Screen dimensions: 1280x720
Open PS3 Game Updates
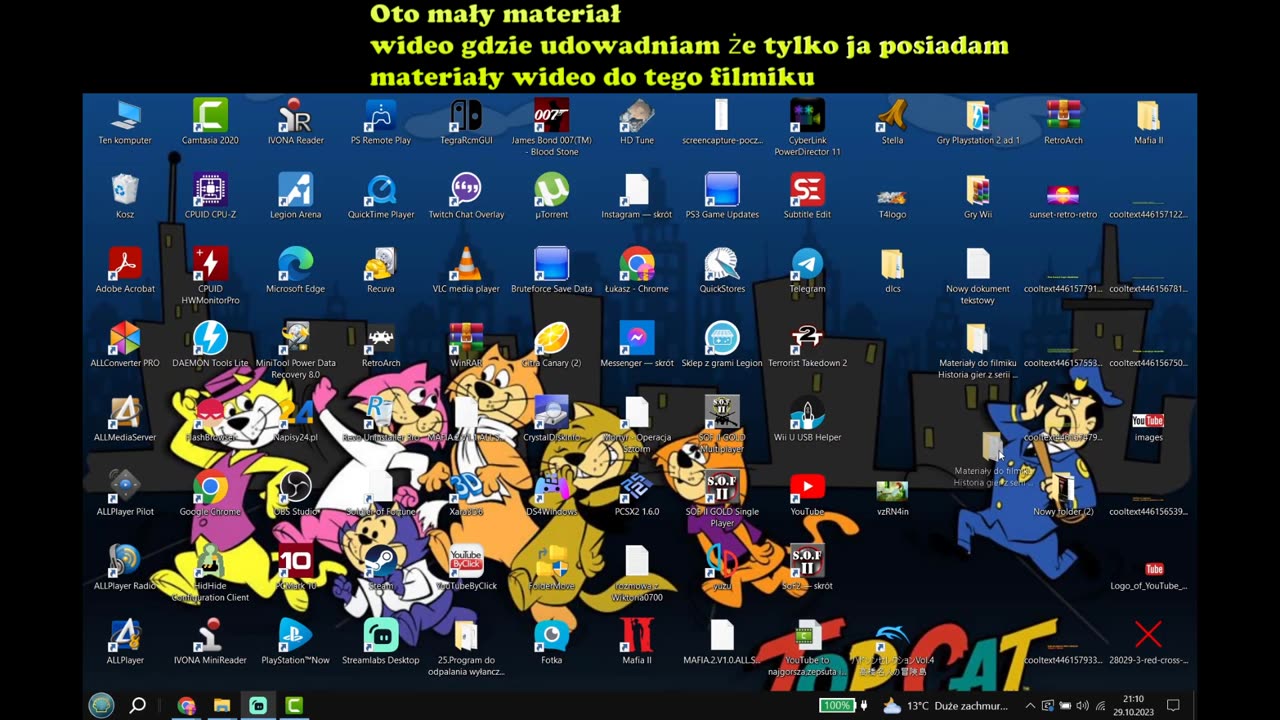point(722,196)
